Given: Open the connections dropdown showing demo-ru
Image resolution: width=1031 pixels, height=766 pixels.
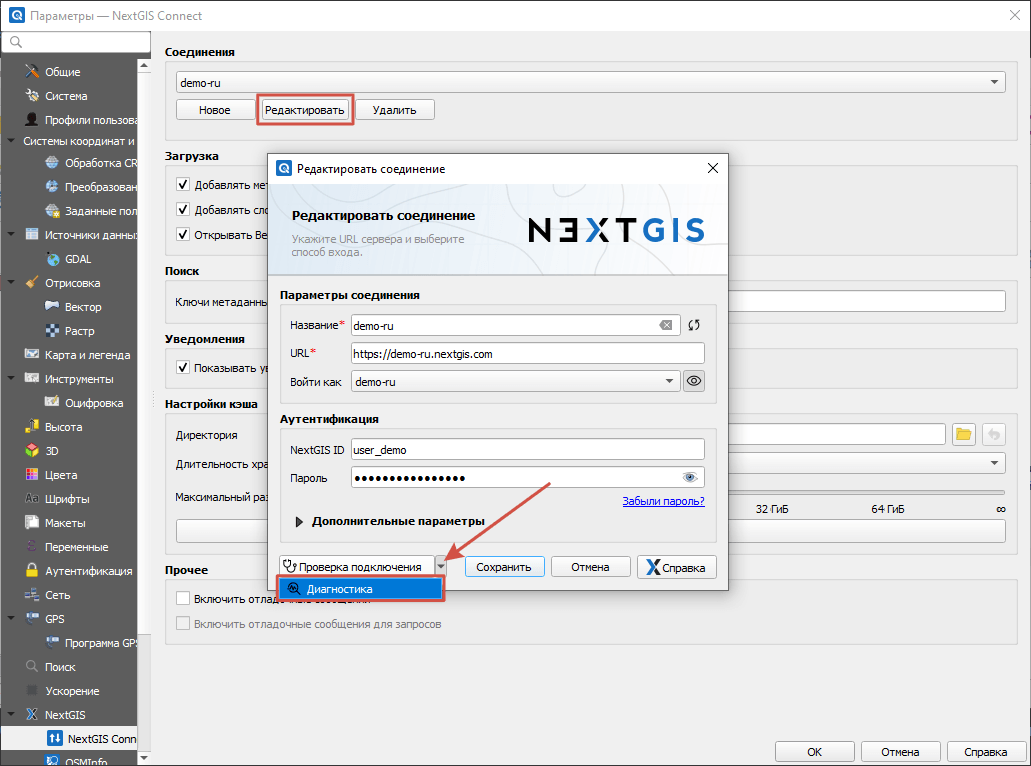Looking at the screenshot, I should click(590, 82).
